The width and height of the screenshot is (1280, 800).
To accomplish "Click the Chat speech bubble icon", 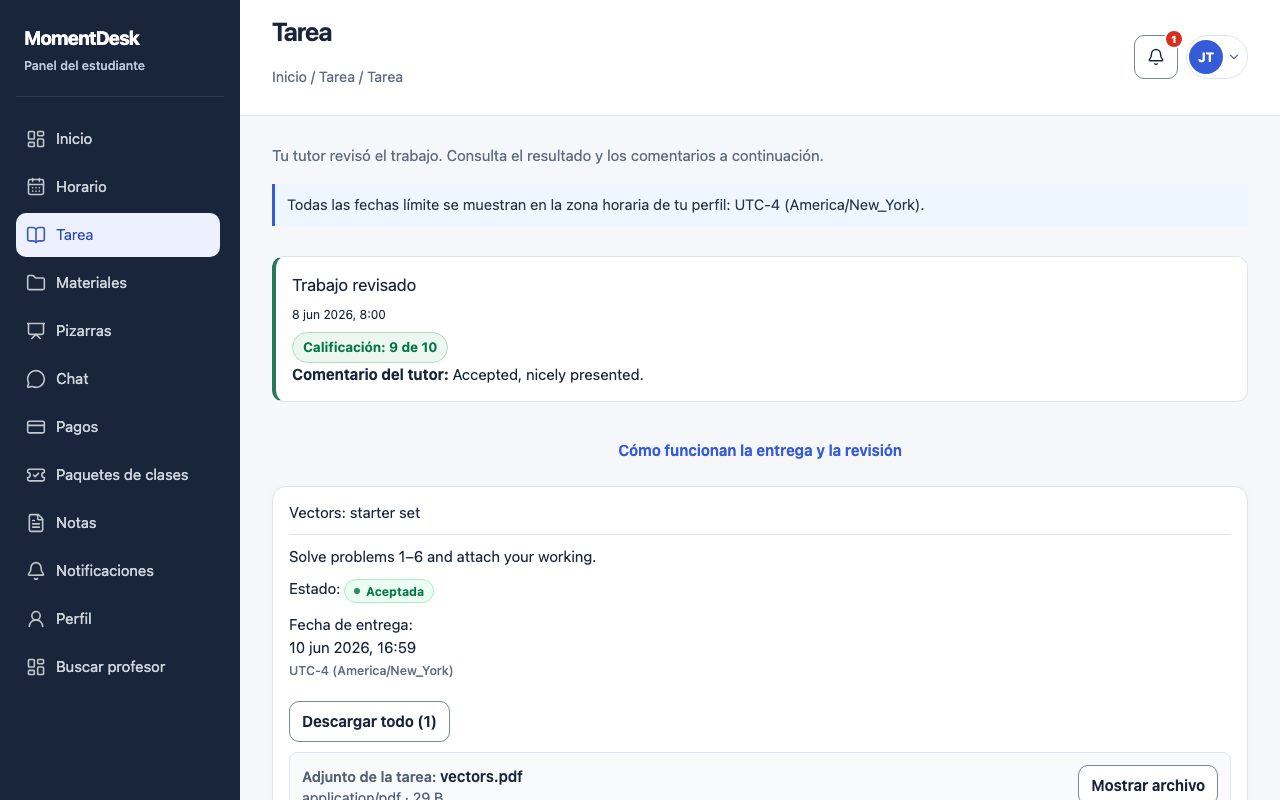I will coord(36,379).
